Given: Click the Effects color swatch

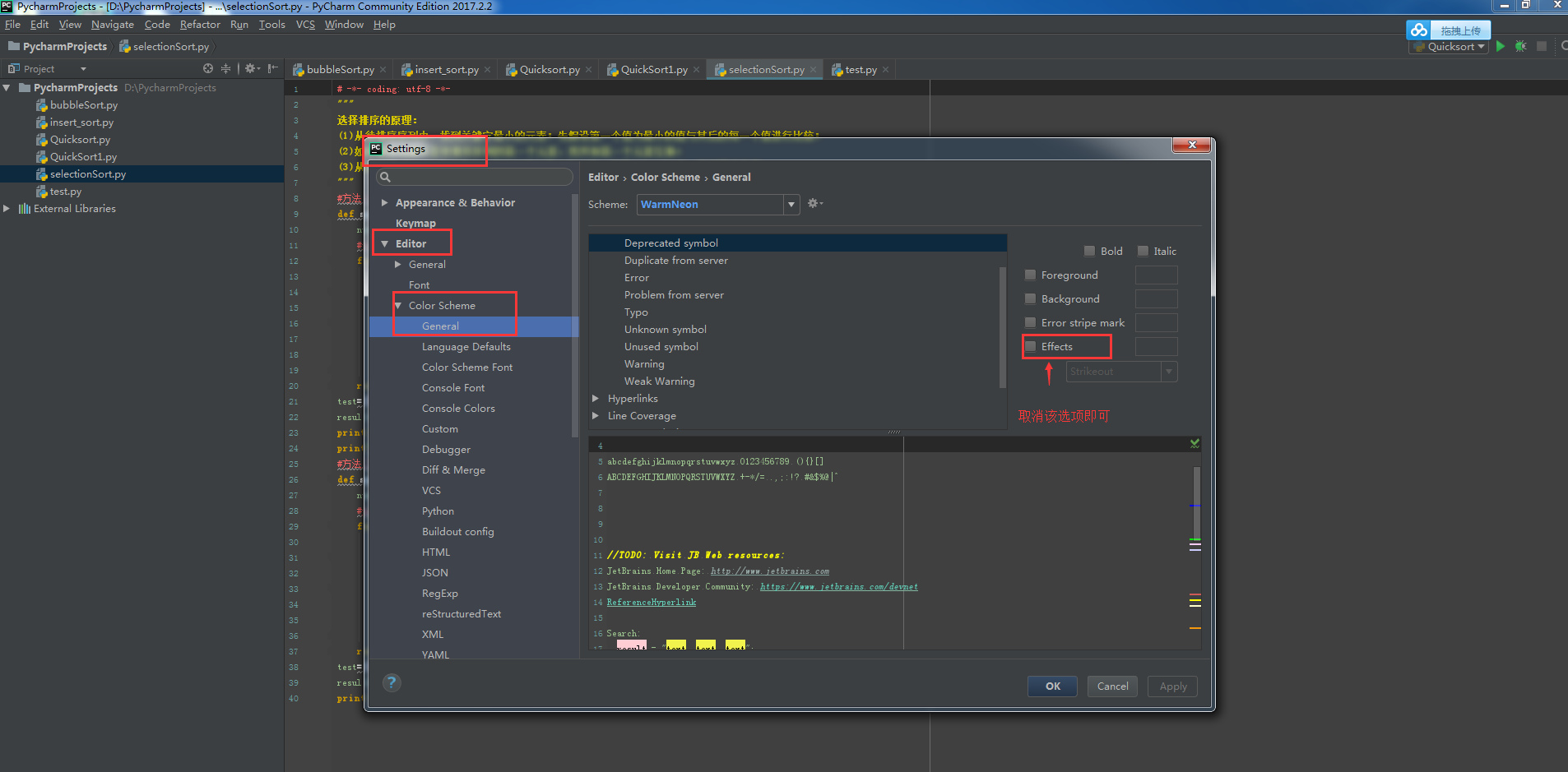Looking at the screenshot, I should tap(1156, 346).
